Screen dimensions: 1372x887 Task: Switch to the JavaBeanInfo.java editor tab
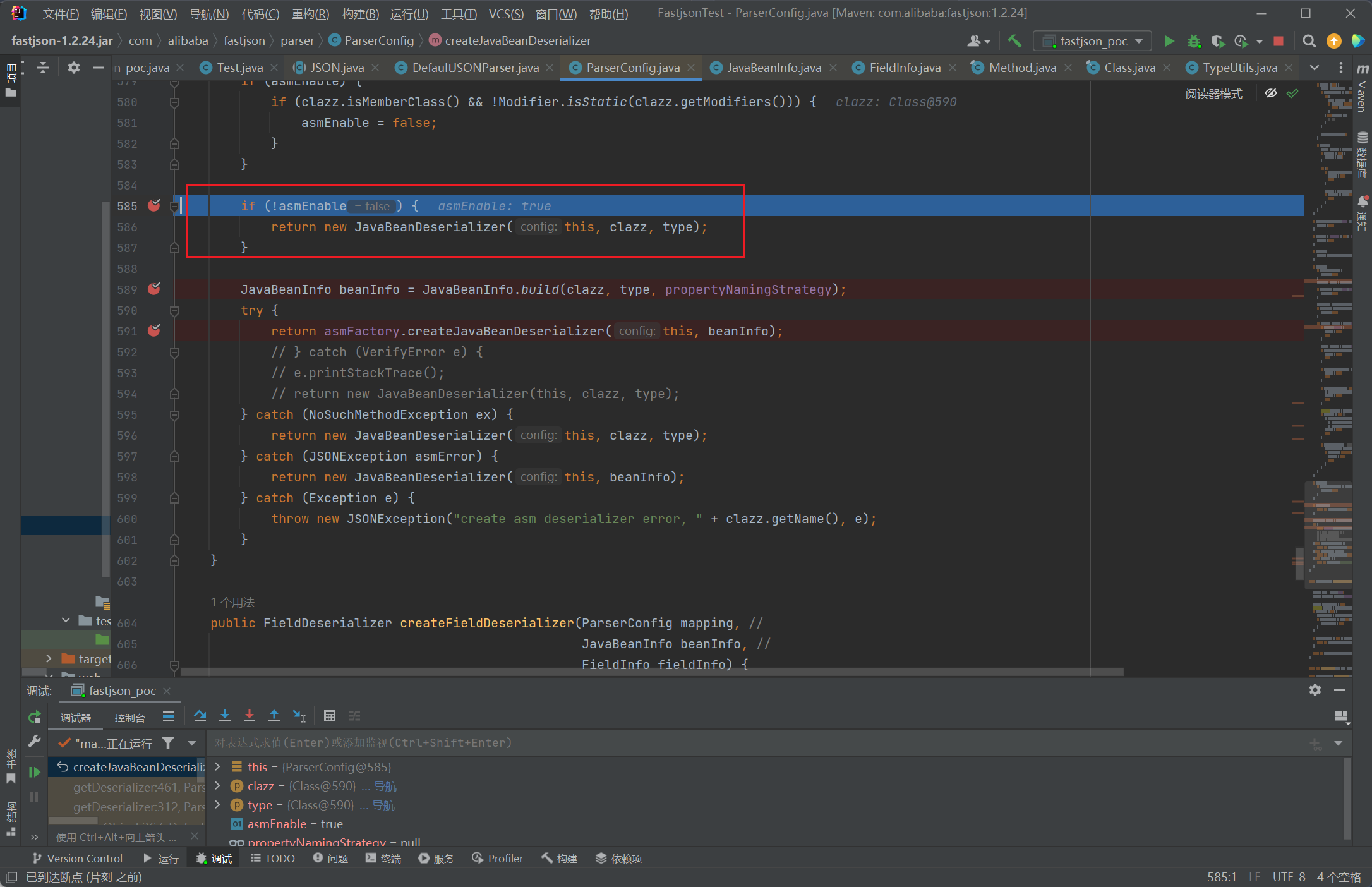773,68
